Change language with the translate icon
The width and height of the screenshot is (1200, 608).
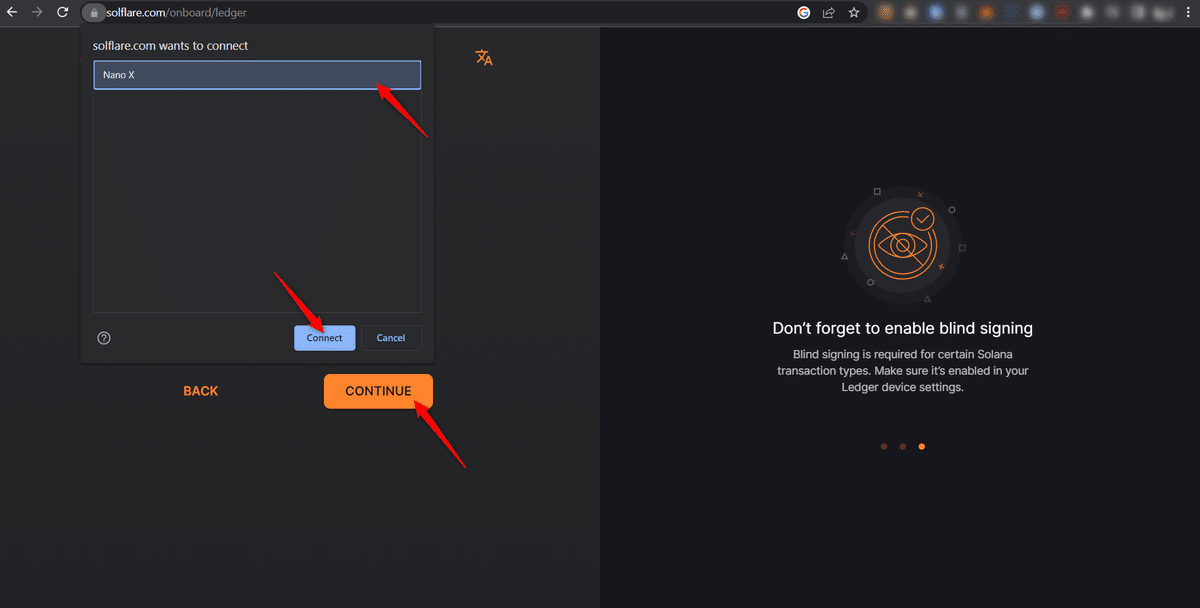(x=484, y=58)
